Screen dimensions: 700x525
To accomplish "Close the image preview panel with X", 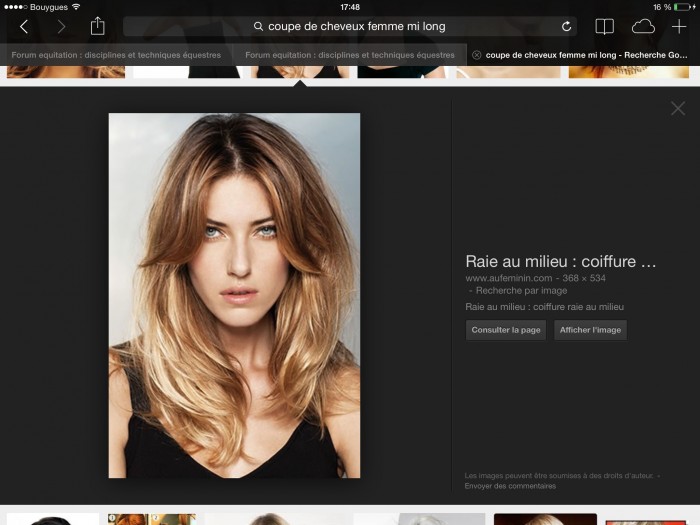I will click(678, 108).
